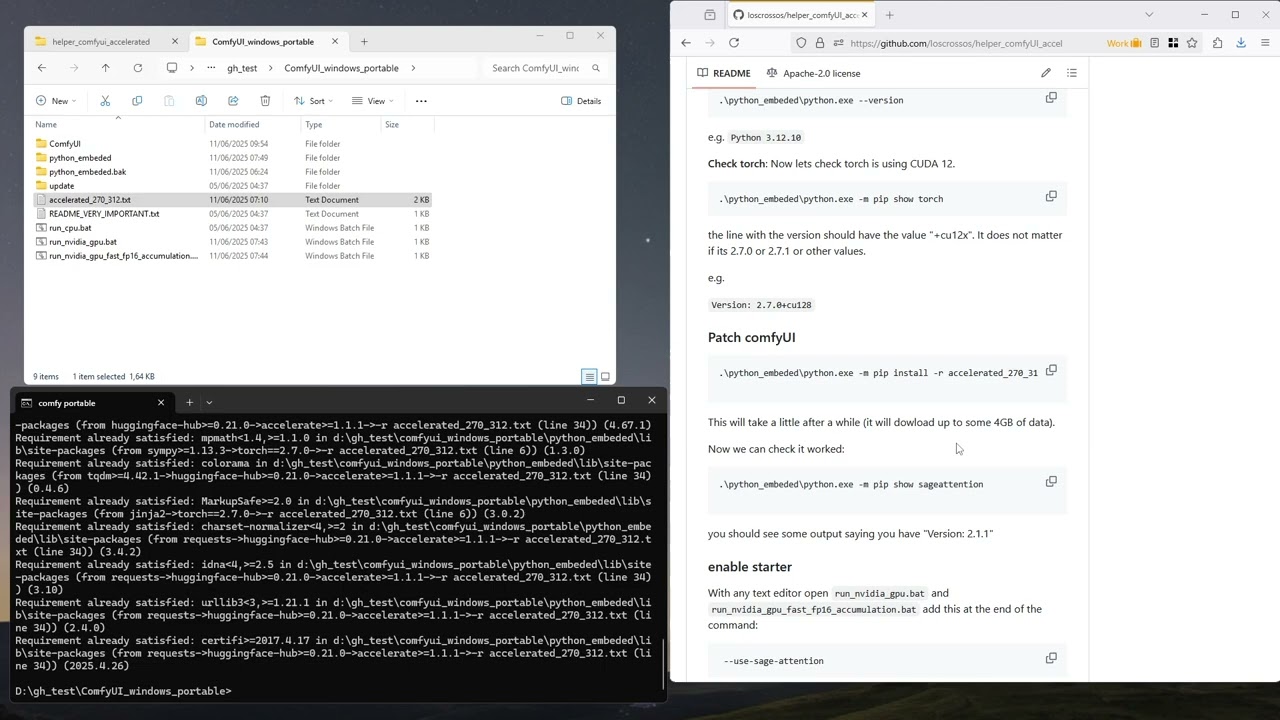The height and width of the screenshot is (720, 1280).
Task: Click the Work container label in address bar
Action: [x=1124, y=43]
